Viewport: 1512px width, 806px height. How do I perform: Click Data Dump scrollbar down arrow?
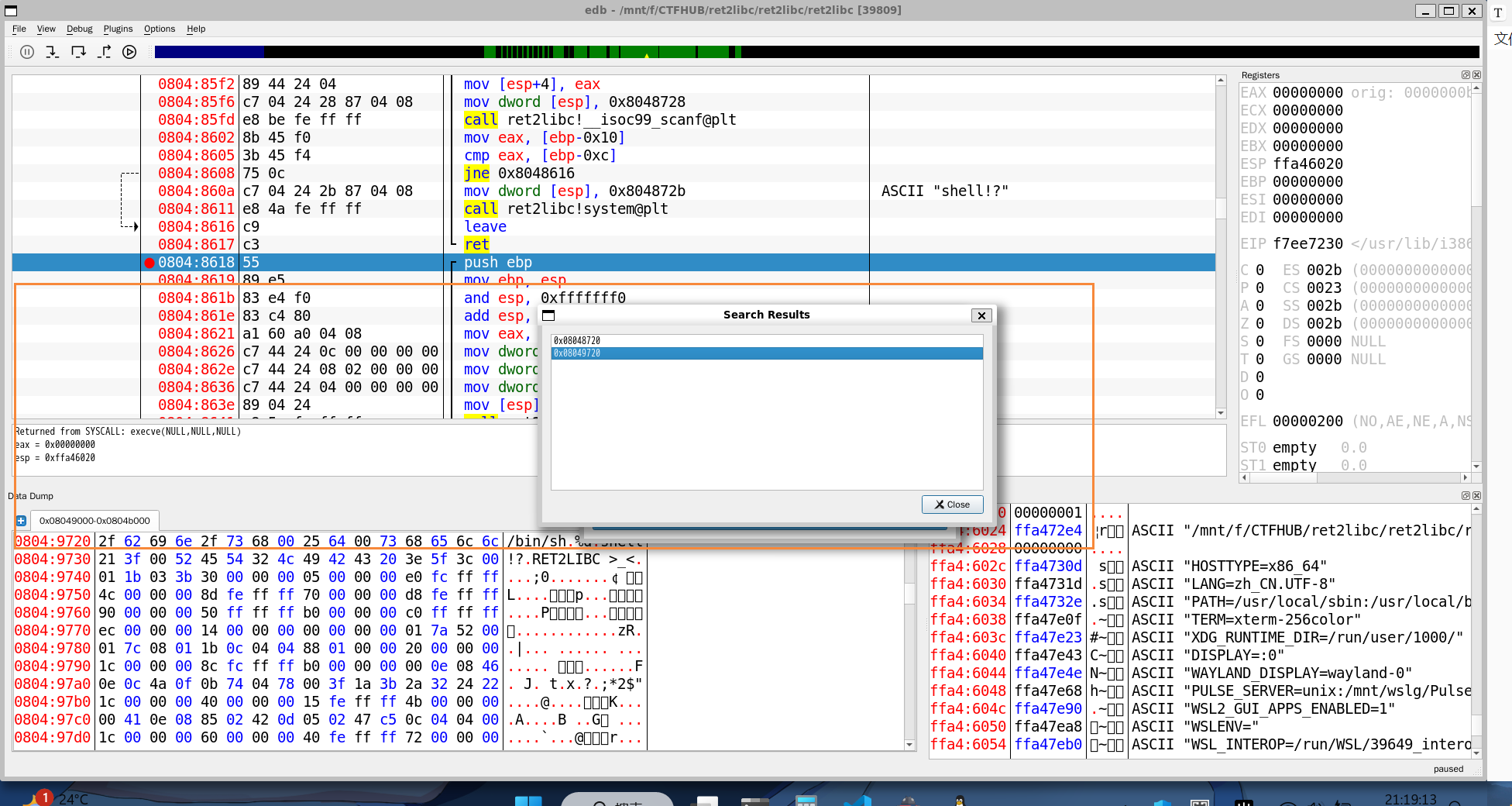point(909,745)
